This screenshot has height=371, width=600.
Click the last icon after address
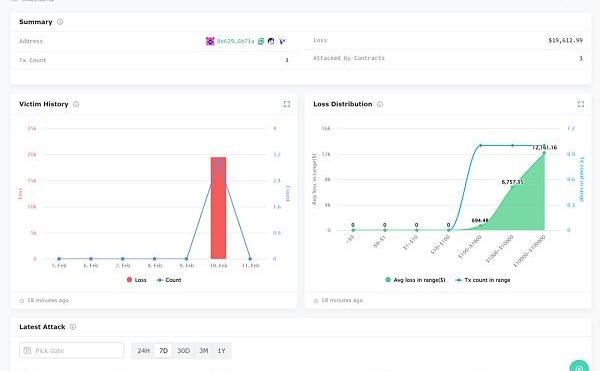tap(282, 41)
